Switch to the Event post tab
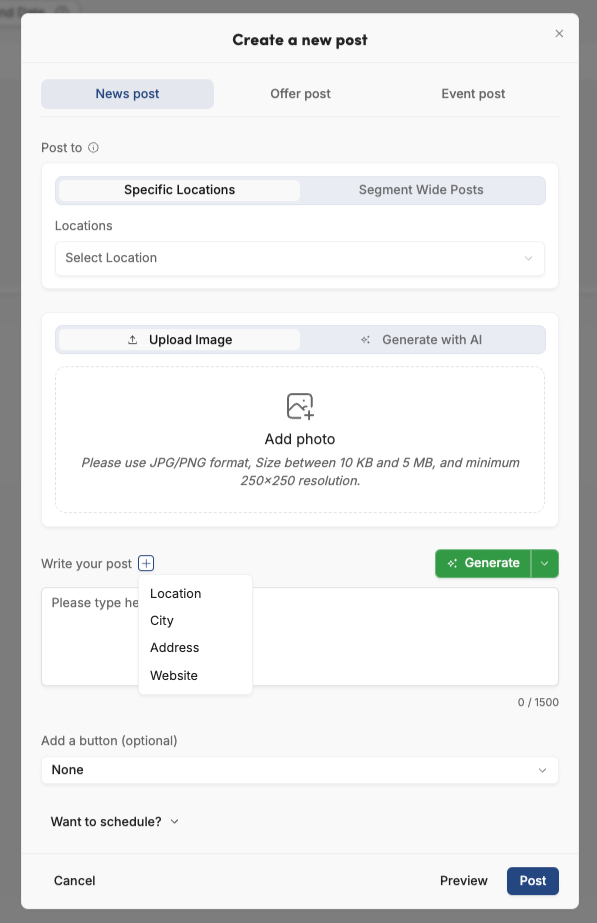597x923 pixels. pyautogui.click(x=473, y=94)
